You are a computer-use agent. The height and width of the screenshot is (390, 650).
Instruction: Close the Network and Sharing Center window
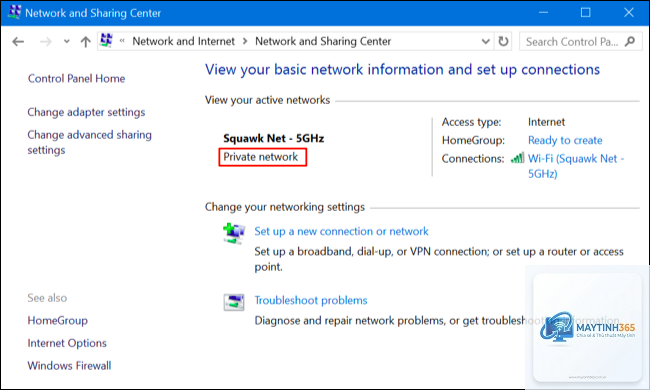[629, 13]
